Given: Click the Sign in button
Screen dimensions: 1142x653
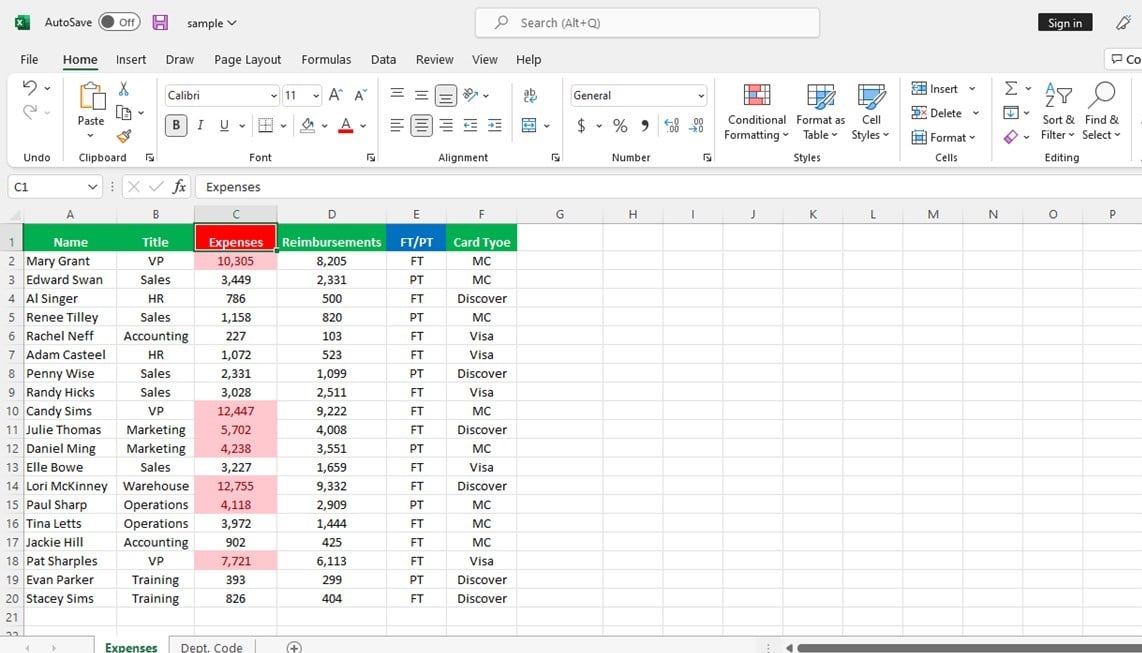Looking at the screenshot, I should pos(1065,23).
